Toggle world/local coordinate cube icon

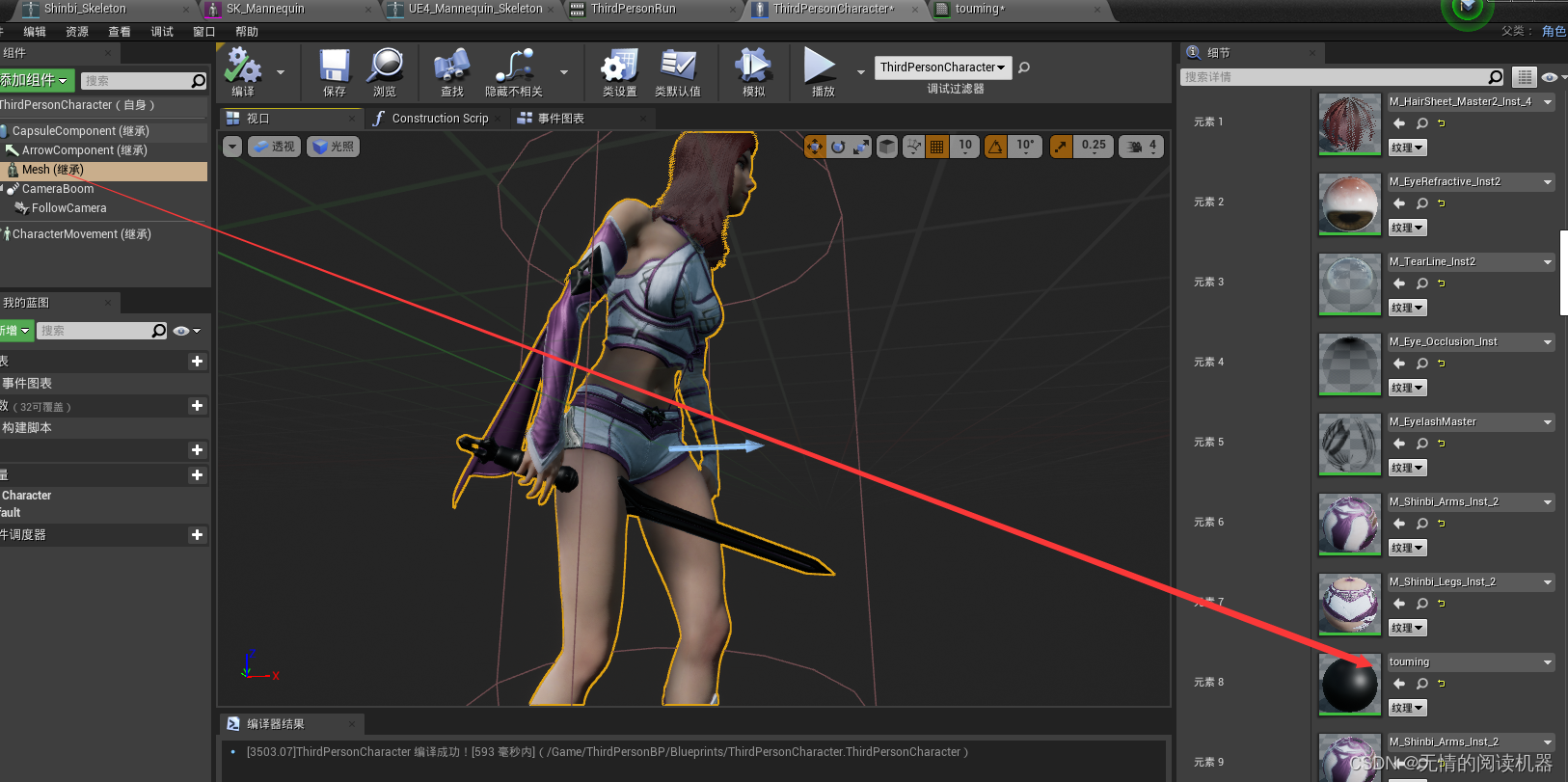[887, 147]
